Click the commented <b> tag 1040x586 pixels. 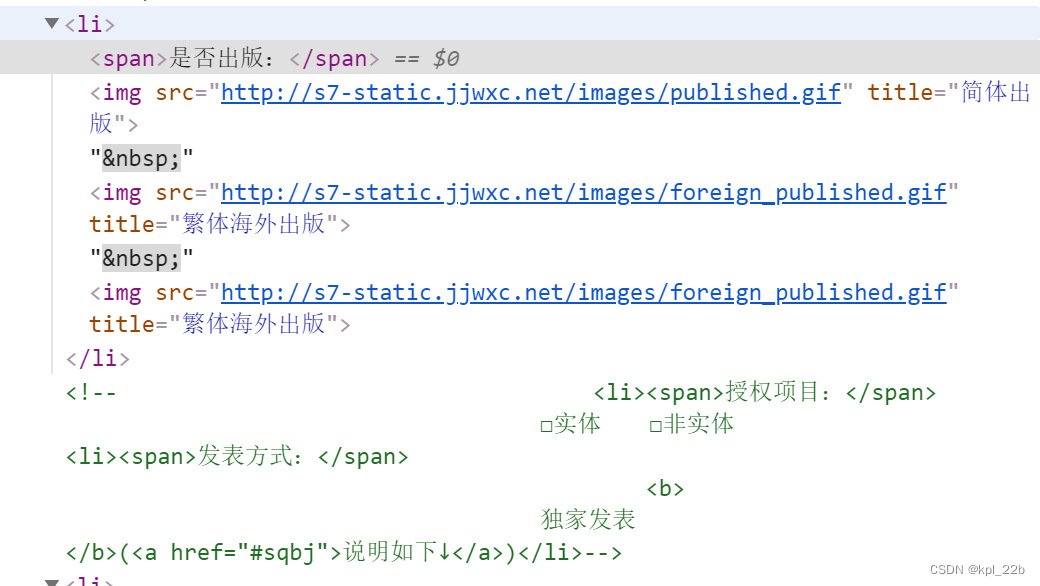point(665,489)
